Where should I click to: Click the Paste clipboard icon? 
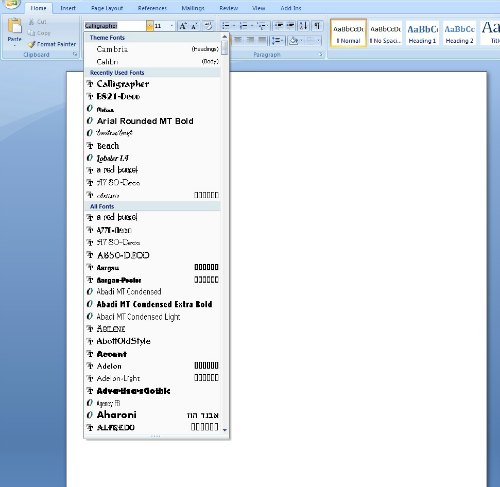[x=15, y=26]
